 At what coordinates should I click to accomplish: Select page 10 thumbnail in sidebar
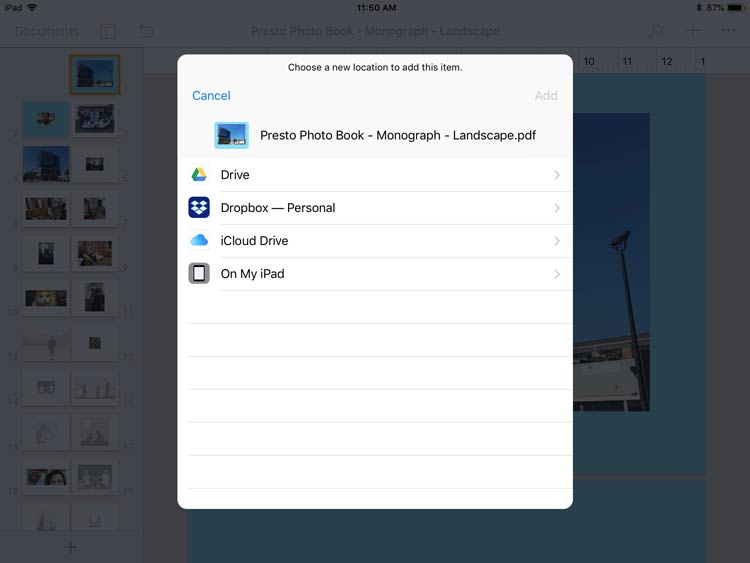[46, 298]
